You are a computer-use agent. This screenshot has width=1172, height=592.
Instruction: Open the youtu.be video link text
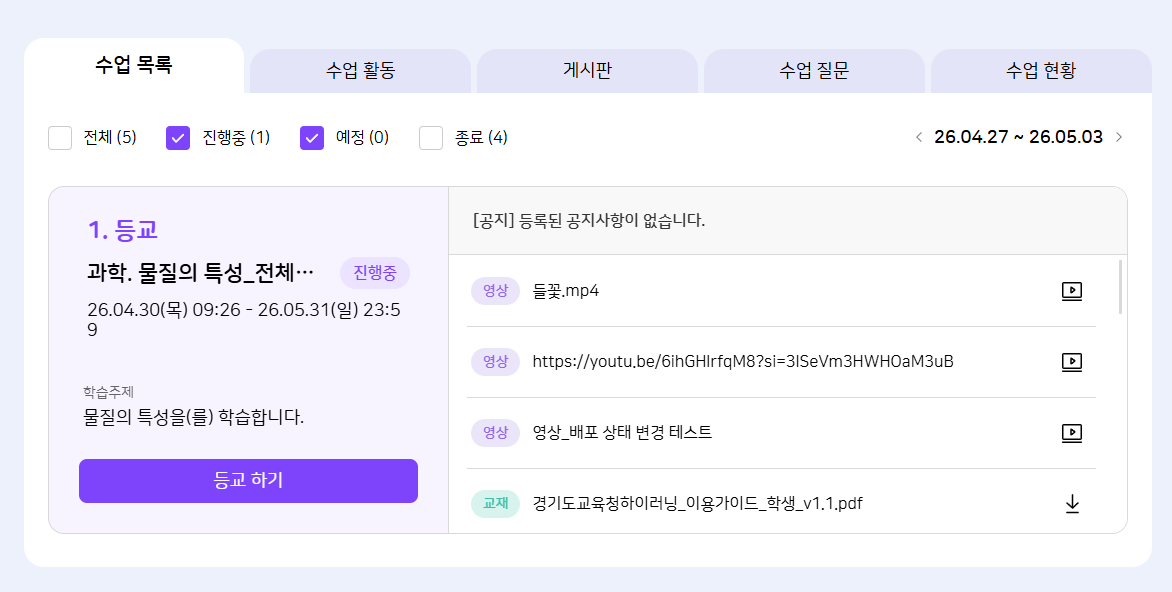pos(742,362)
